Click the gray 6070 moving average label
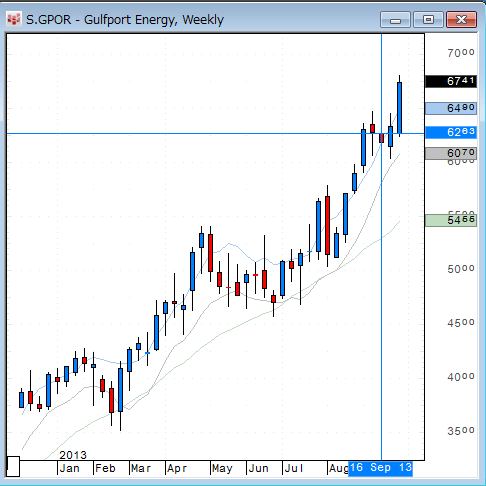Screen dimensions: 486x486 451,153
